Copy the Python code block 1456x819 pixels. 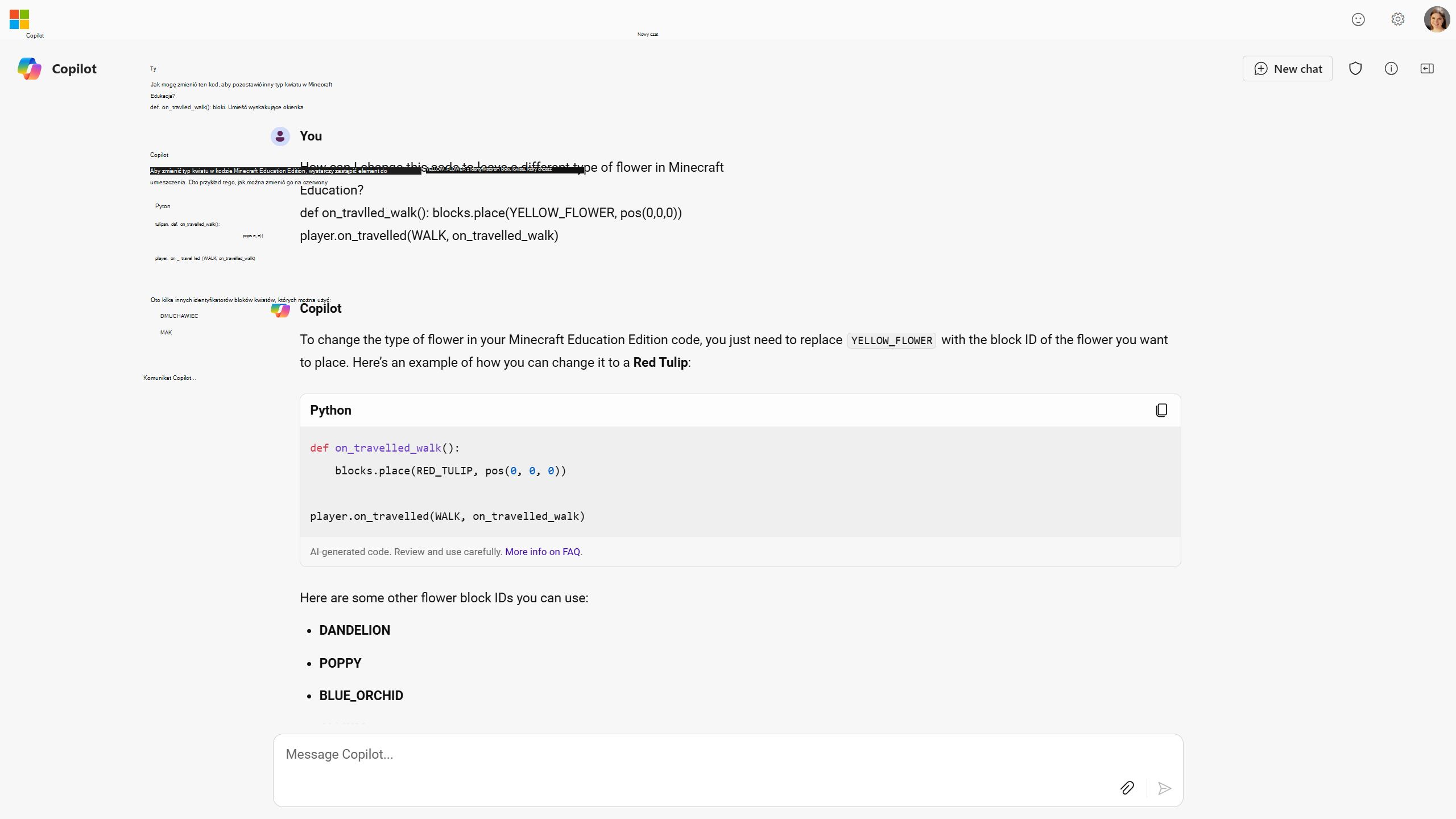click(1161, 410)
